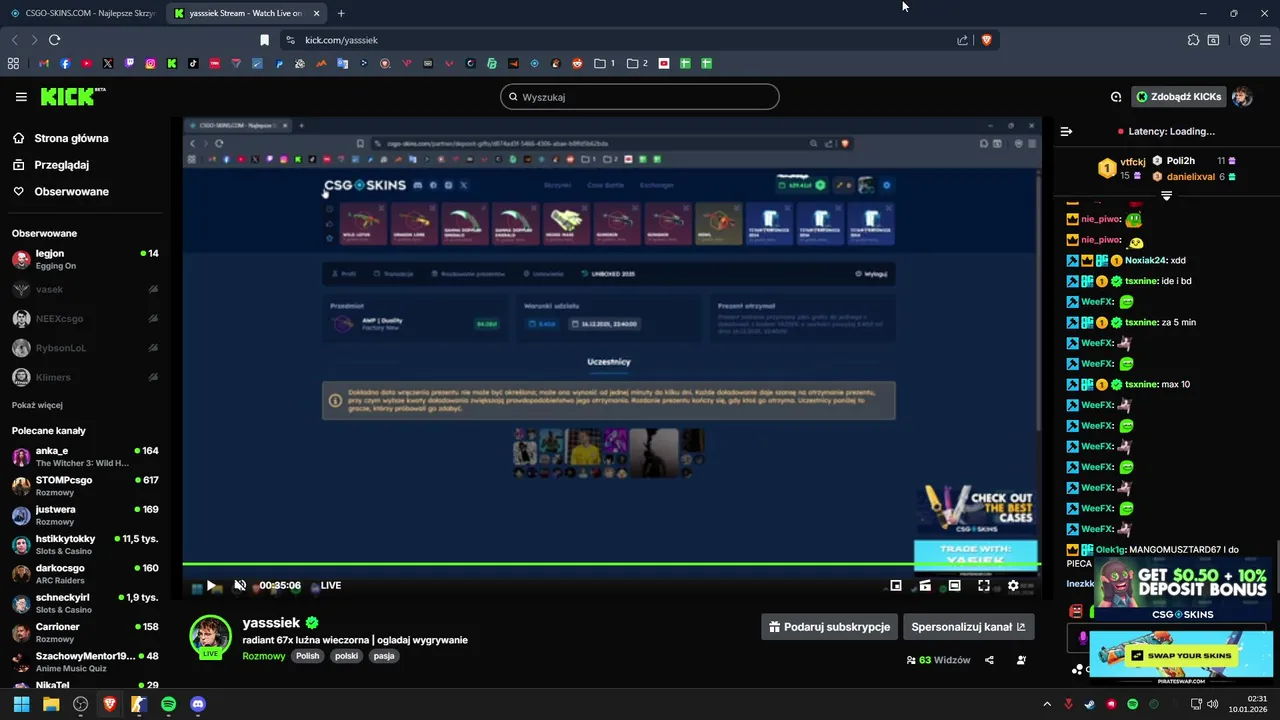Open user avatar menu

tap(1242, 97)
